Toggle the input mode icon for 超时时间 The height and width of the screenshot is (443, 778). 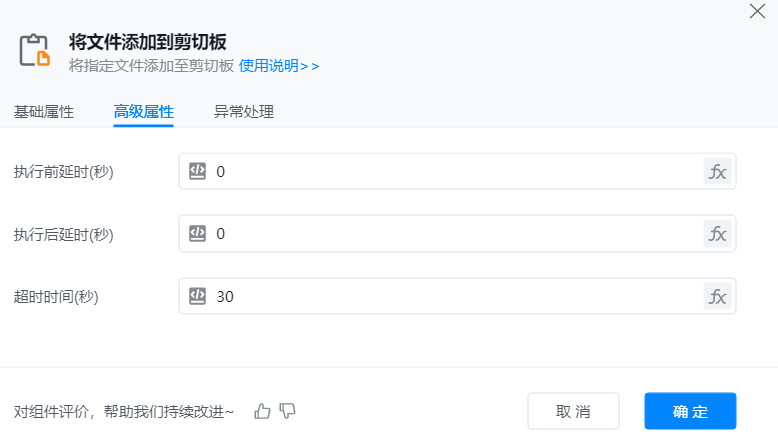coord(198,296)
